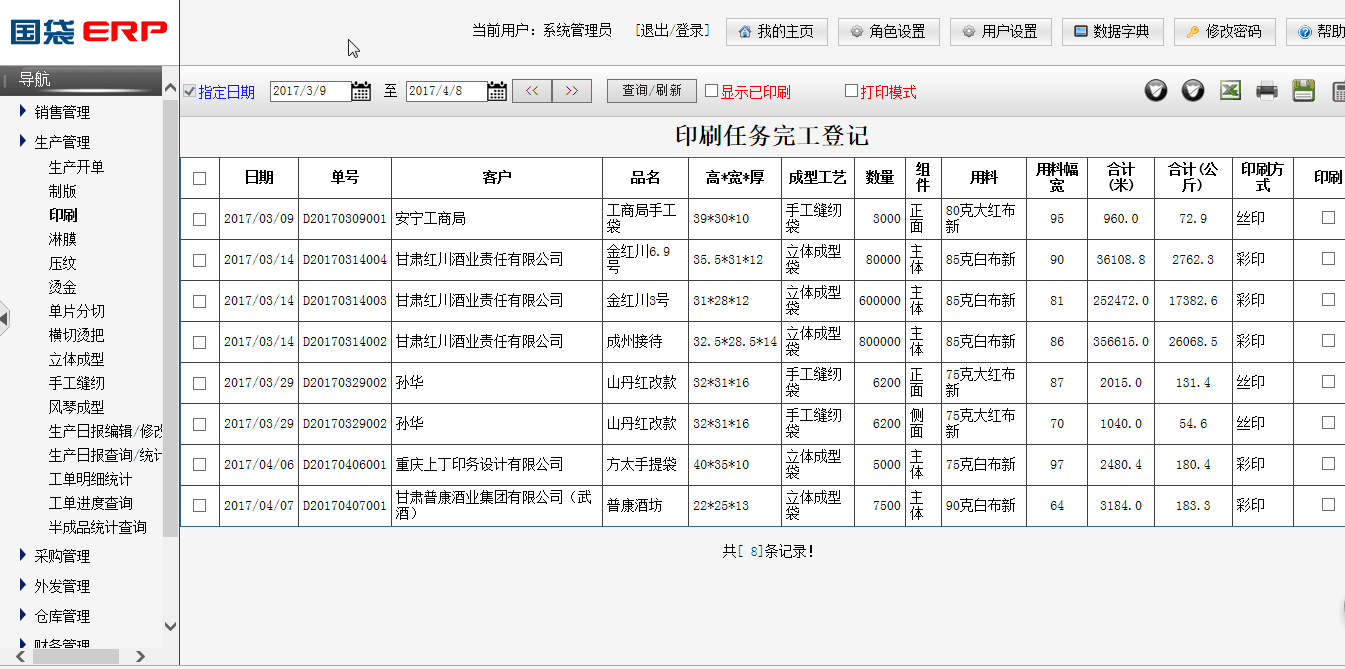Enable the 显示已印刷 checkbox

point(712,91)
